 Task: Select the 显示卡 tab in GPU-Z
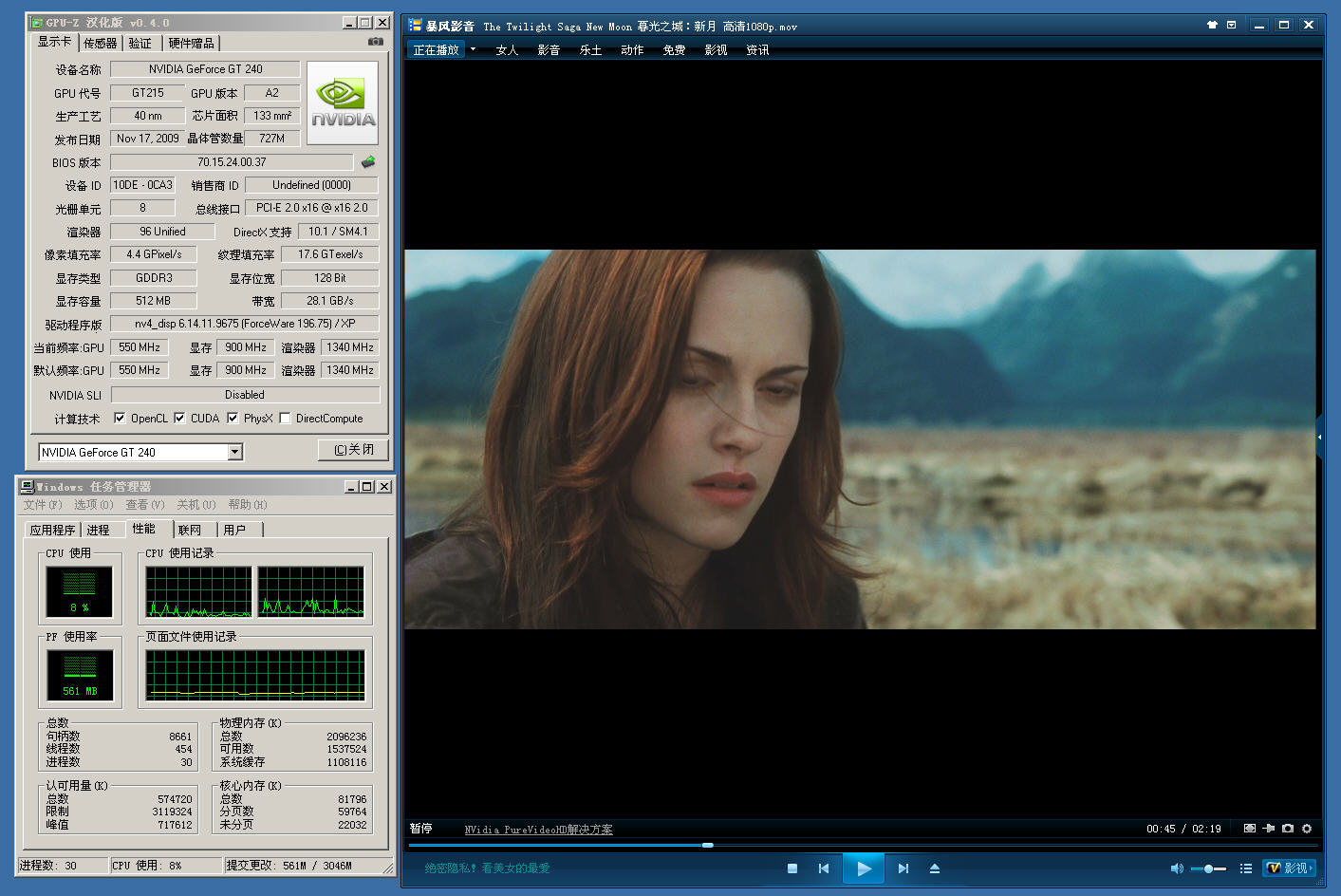[x=54, y=42]
